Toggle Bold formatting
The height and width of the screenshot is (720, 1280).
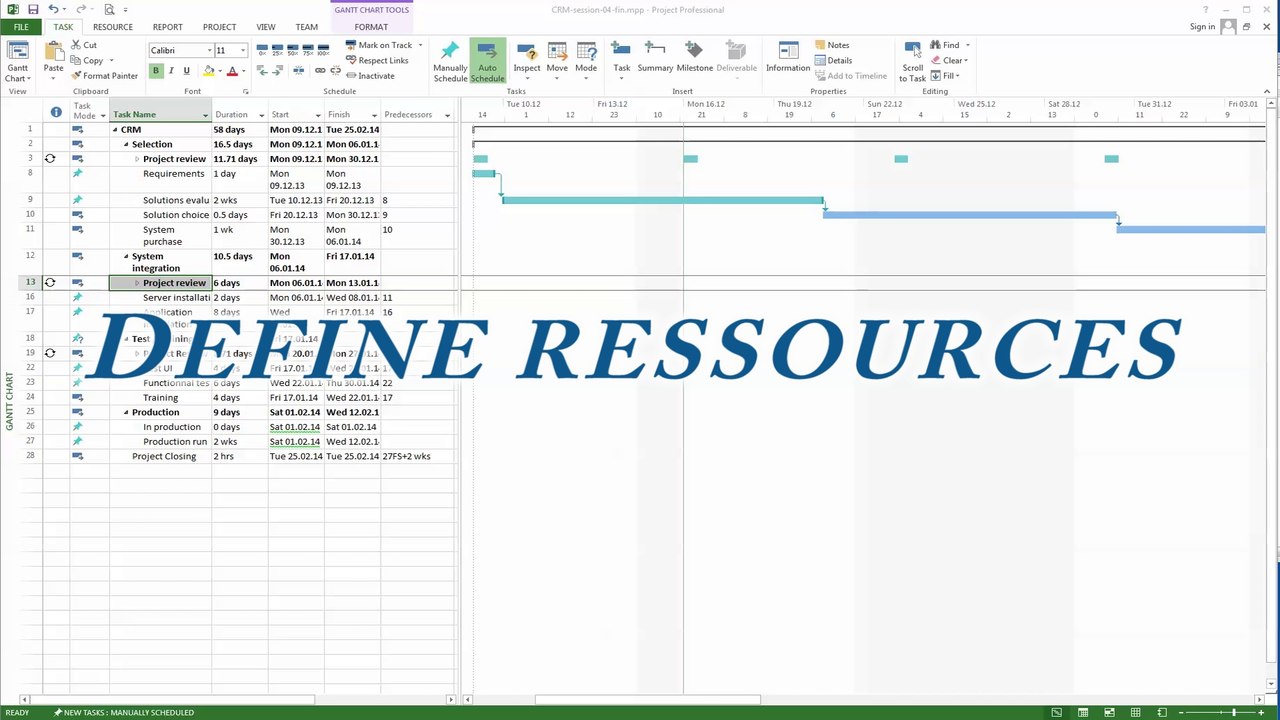[x=156, y=71]
